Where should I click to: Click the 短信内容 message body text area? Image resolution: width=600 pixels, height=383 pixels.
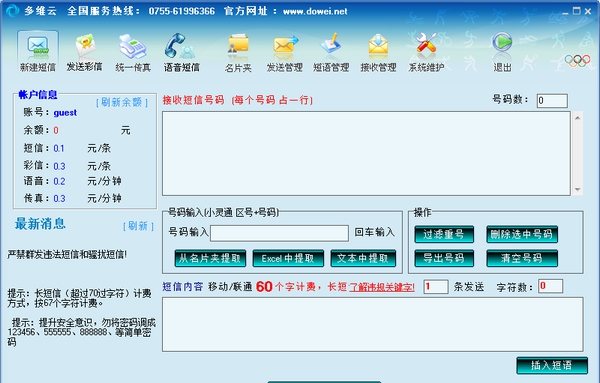pos(373,324)
